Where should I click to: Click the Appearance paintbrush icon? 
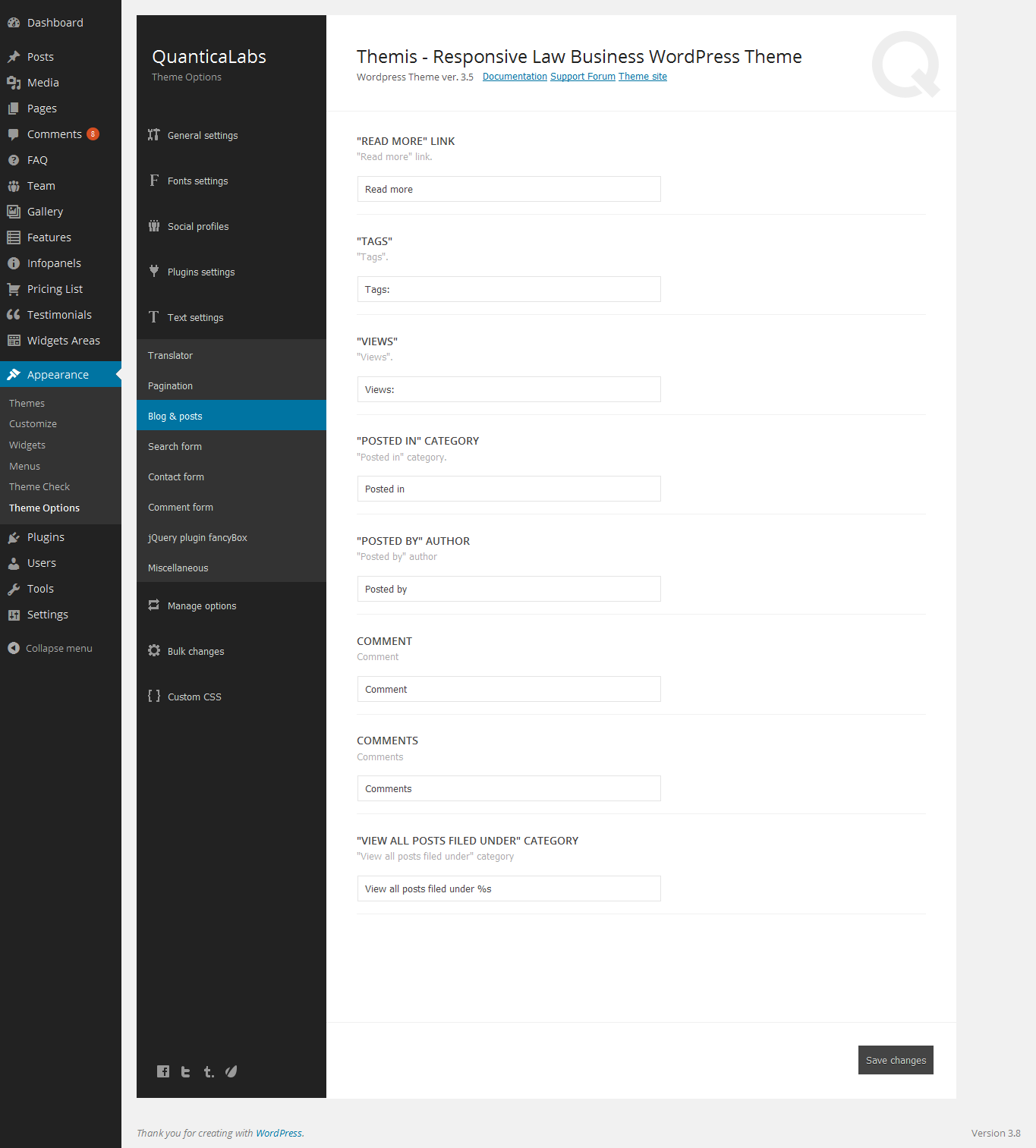tap(14, 375)
